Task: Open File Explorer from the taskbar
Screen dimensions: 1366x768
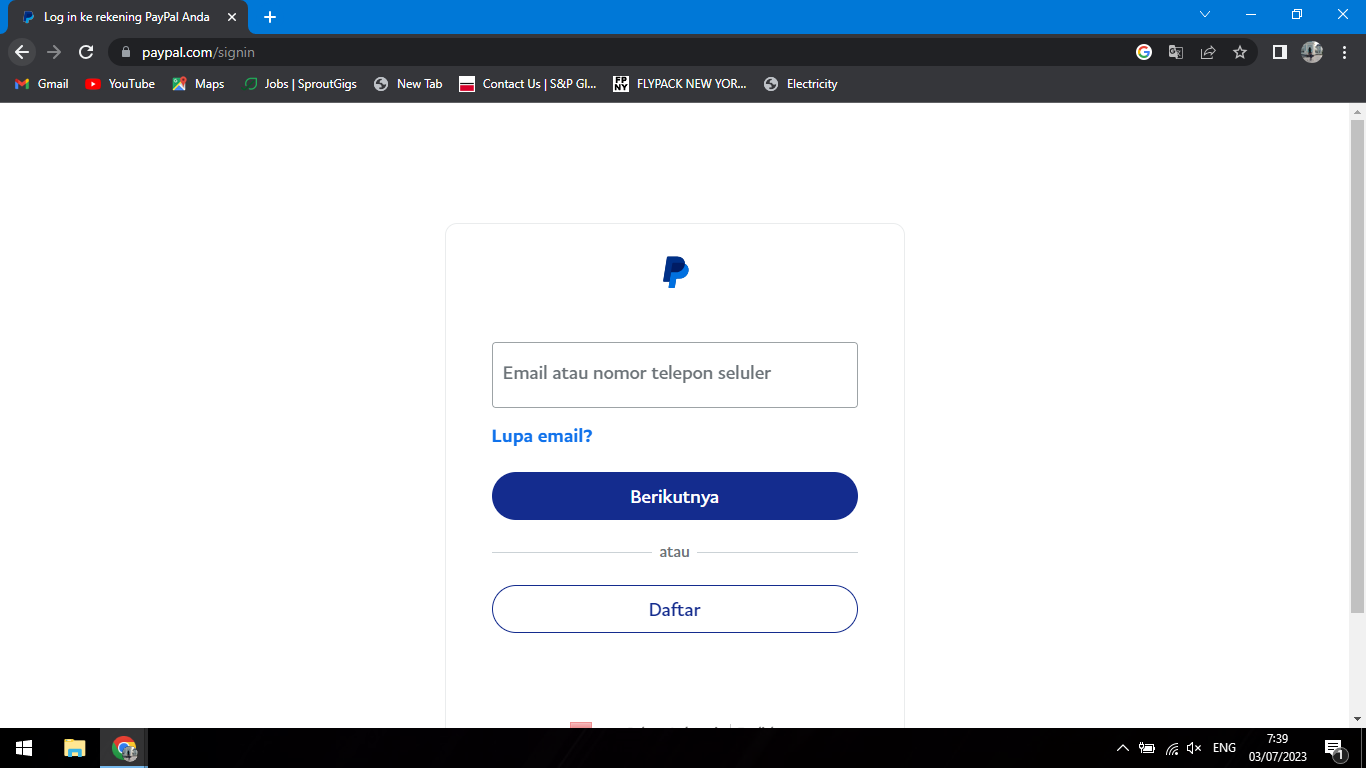Action: coord(75,748)
